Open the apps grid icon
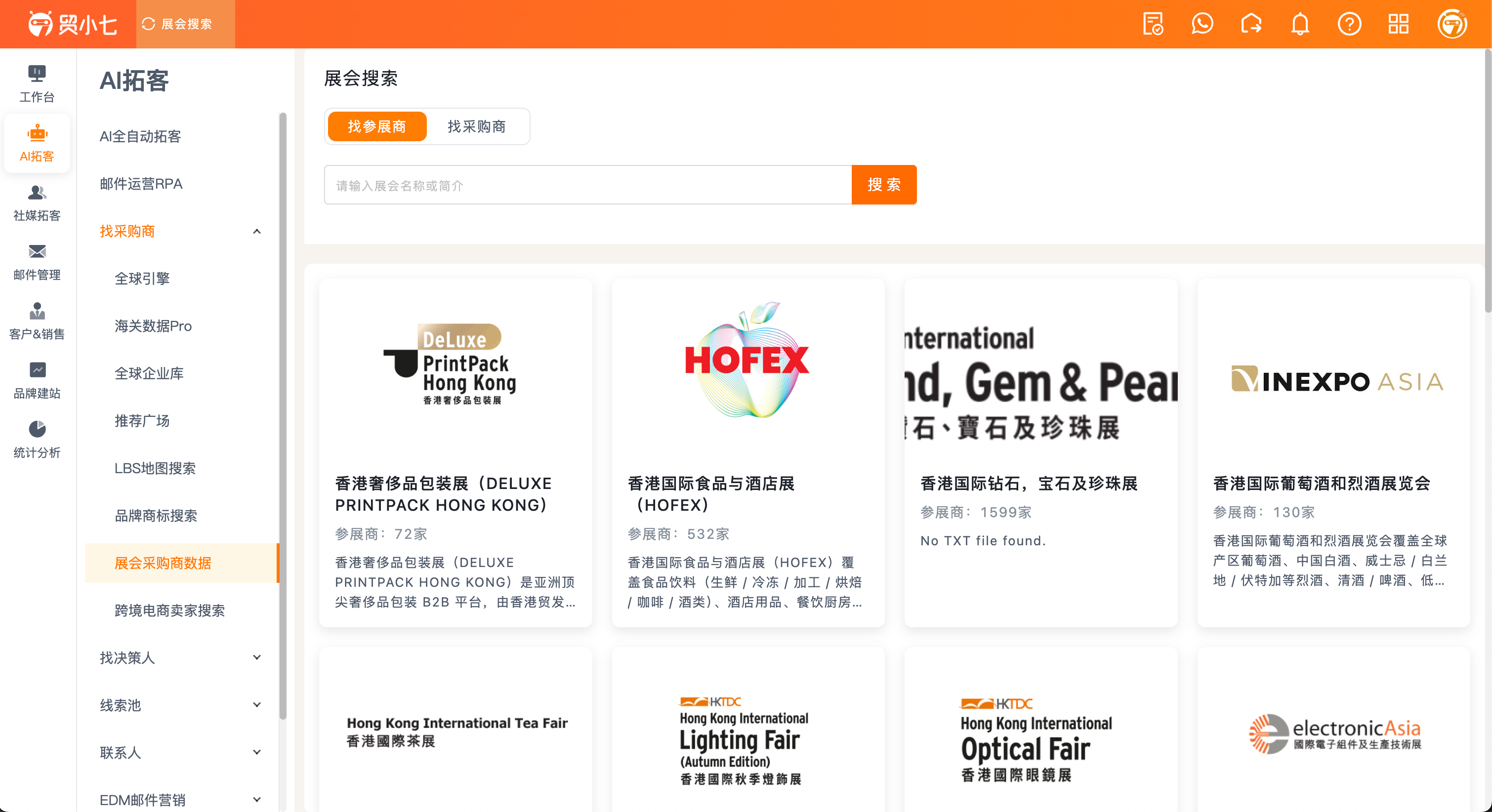The height and width of the screenshot is (812, 1492). click(1398, 24)
